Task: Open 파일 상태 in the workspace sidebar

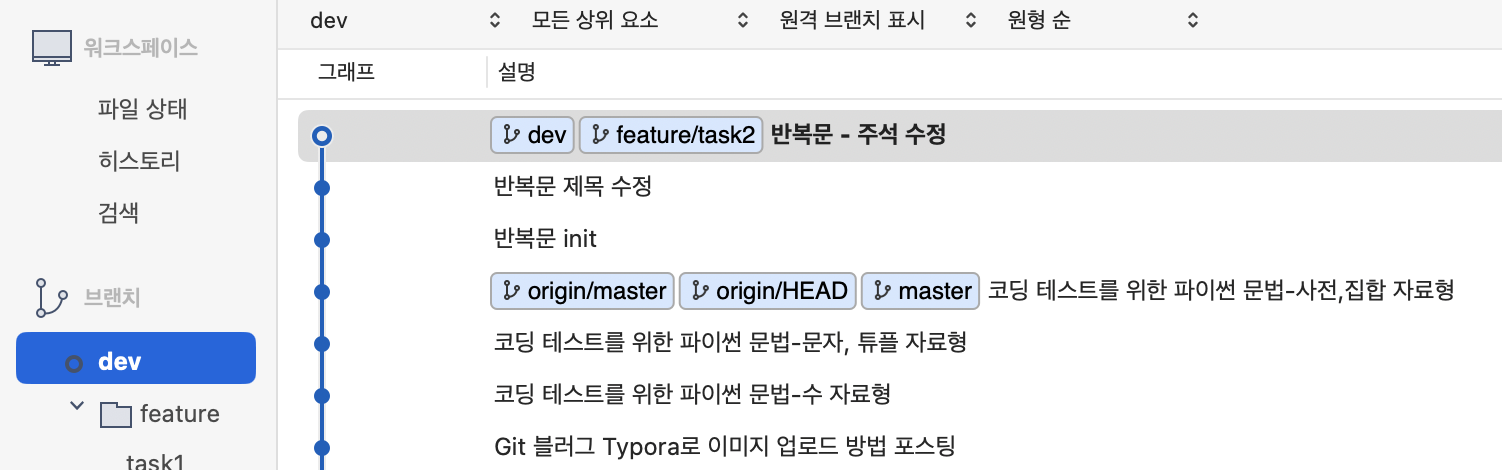Action: click(142, 109)
